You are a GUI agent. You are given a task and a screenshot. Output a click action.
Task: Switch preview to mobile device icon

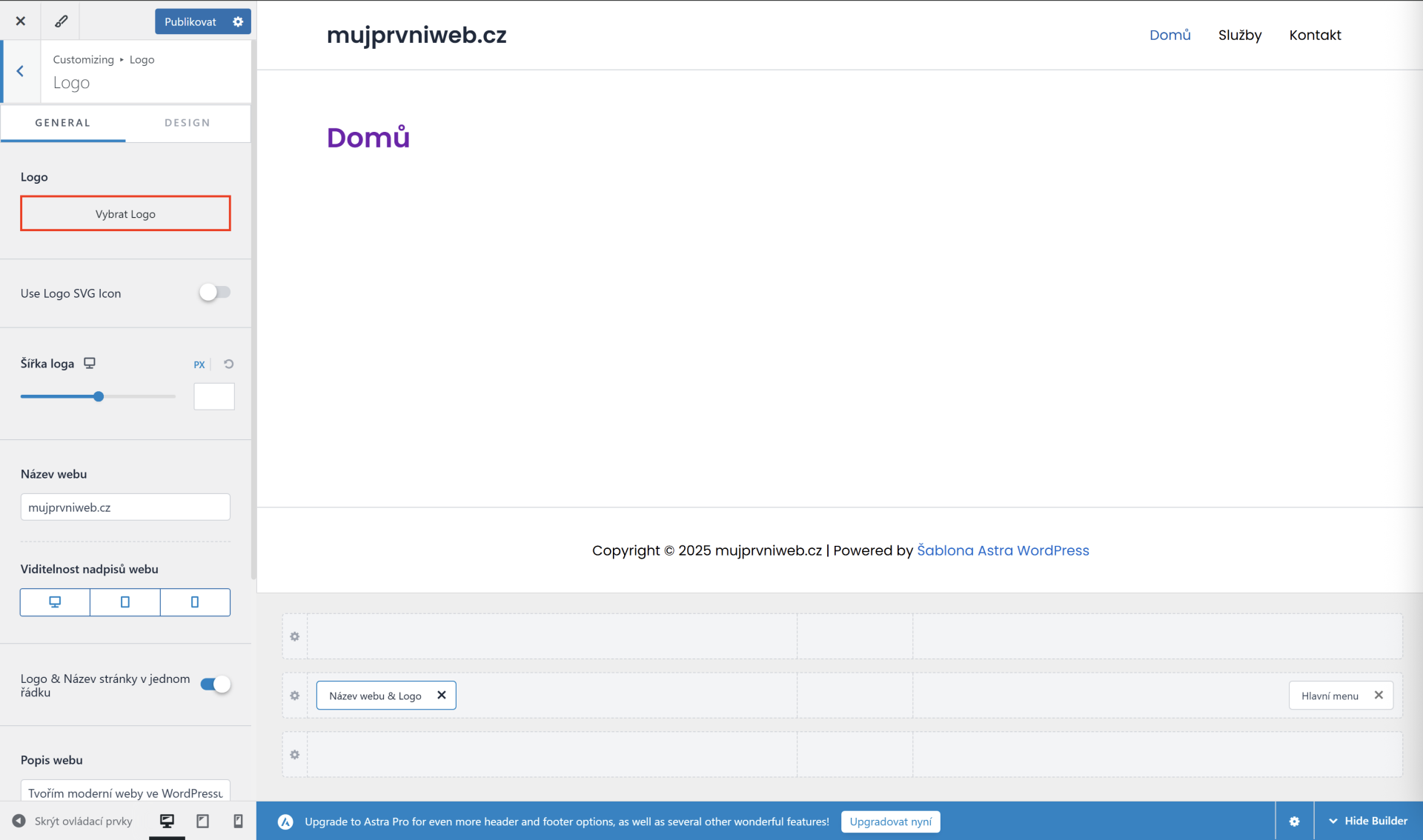[238, 821]
